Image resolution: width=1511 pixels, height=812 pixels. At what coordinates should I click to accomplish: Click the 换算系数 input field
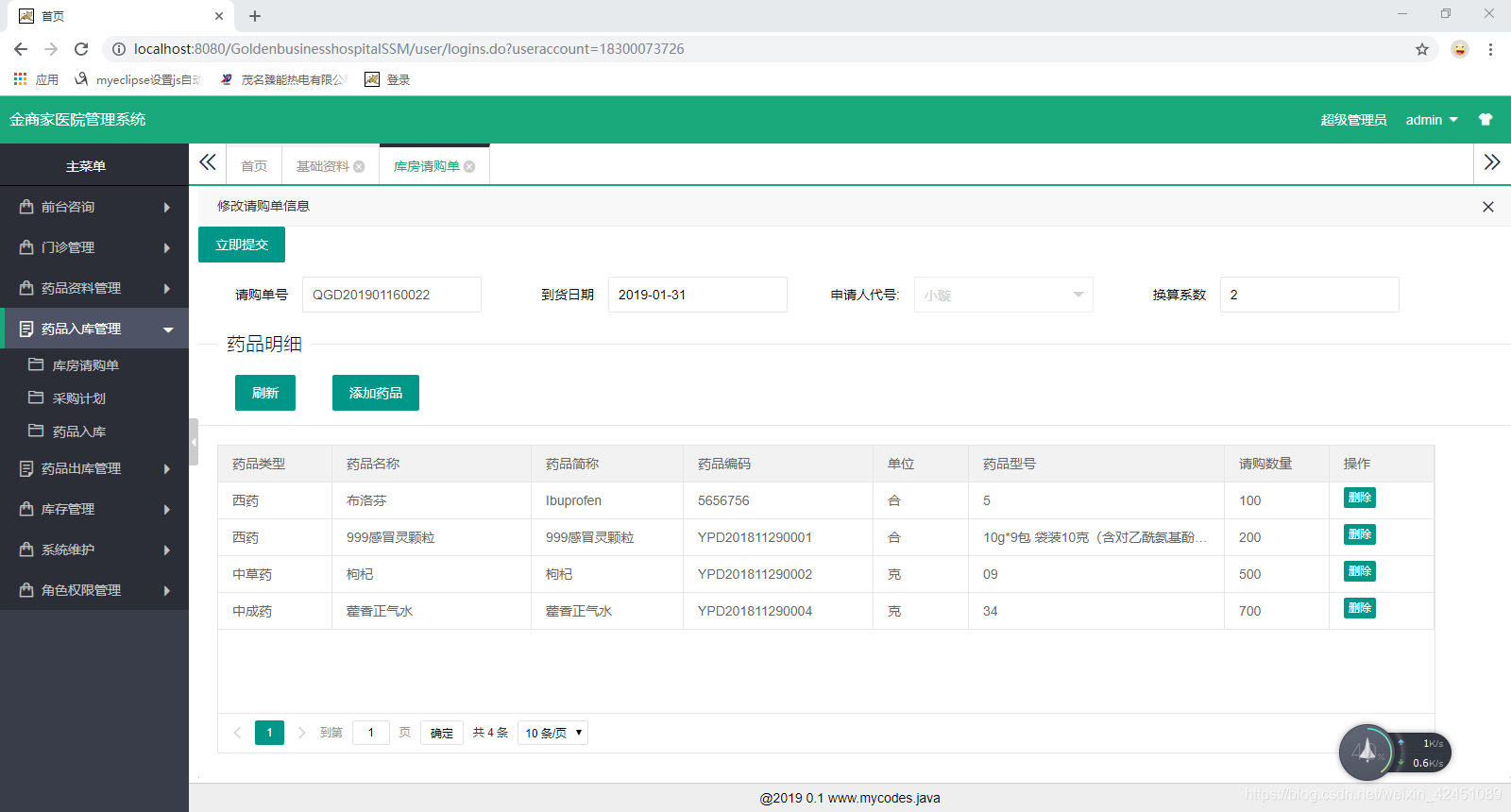tap(1310, 295)
